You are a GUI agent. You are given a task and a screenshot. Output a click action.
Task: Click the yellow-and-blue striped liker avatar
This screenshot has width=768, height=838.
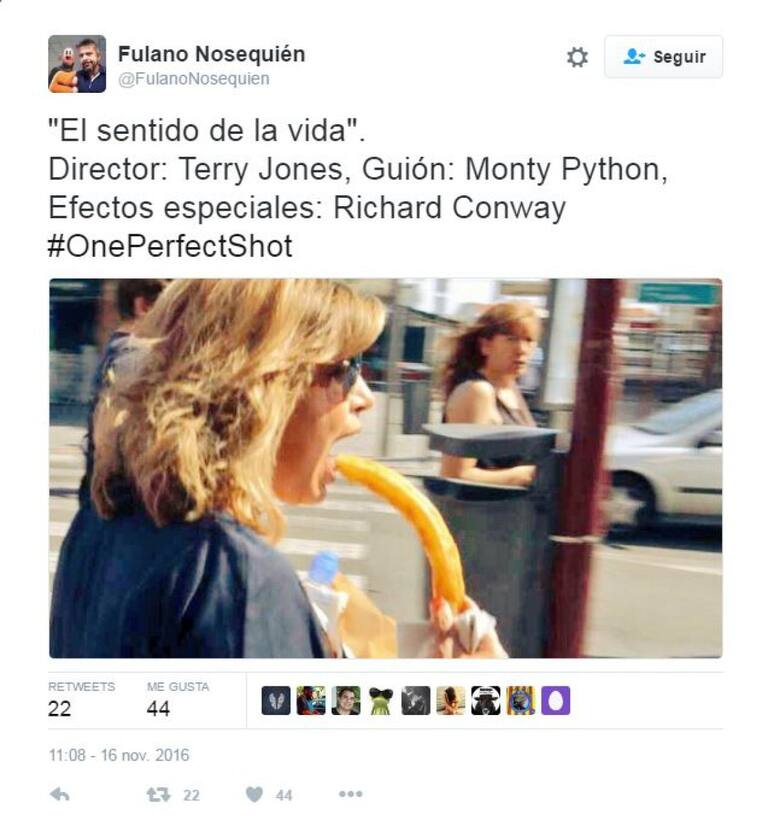pyautogui.click(x=520, y=700)
